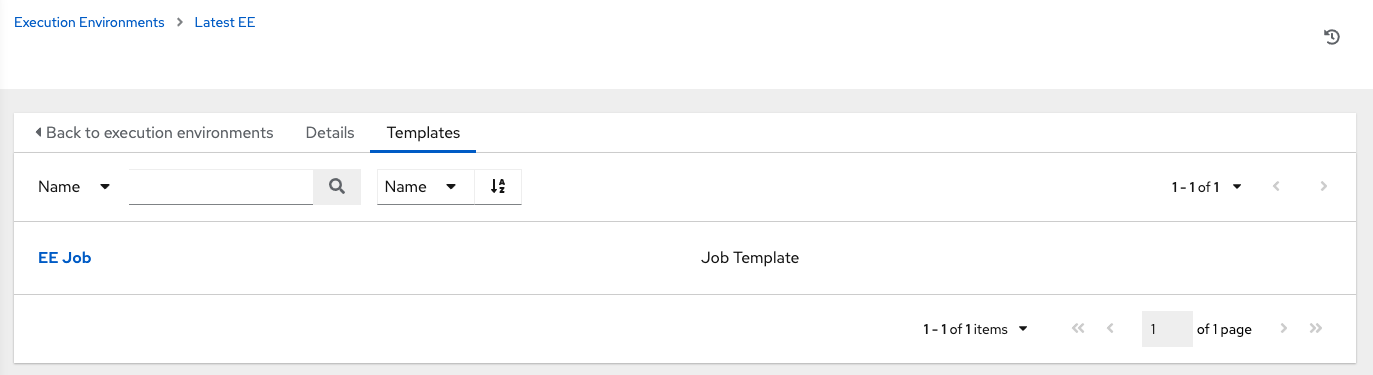Focus the search text field
This screenshot has height=375, width=1373.
coord(221,187)
